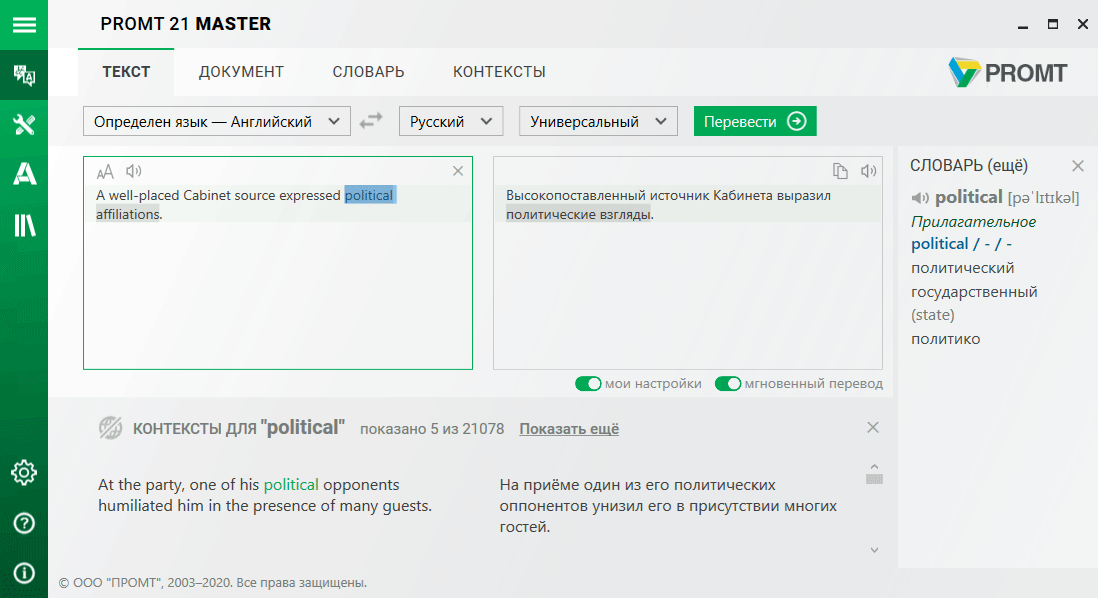Click the PROMT logo
Image resolution: width=1098 pixels, height=598 pixels.
[x=1008, y=72]
